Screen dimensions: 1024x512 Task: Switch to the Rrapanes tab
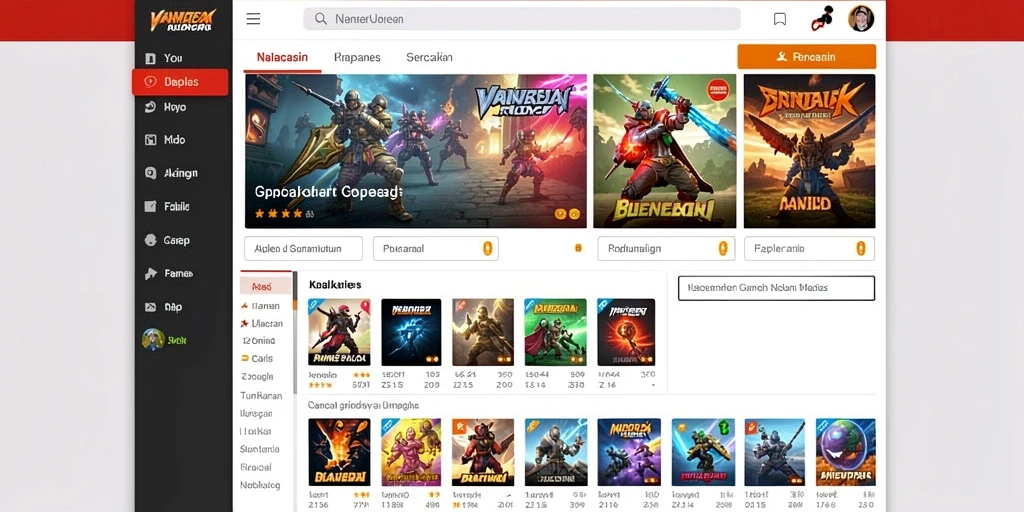pos(357,57)
